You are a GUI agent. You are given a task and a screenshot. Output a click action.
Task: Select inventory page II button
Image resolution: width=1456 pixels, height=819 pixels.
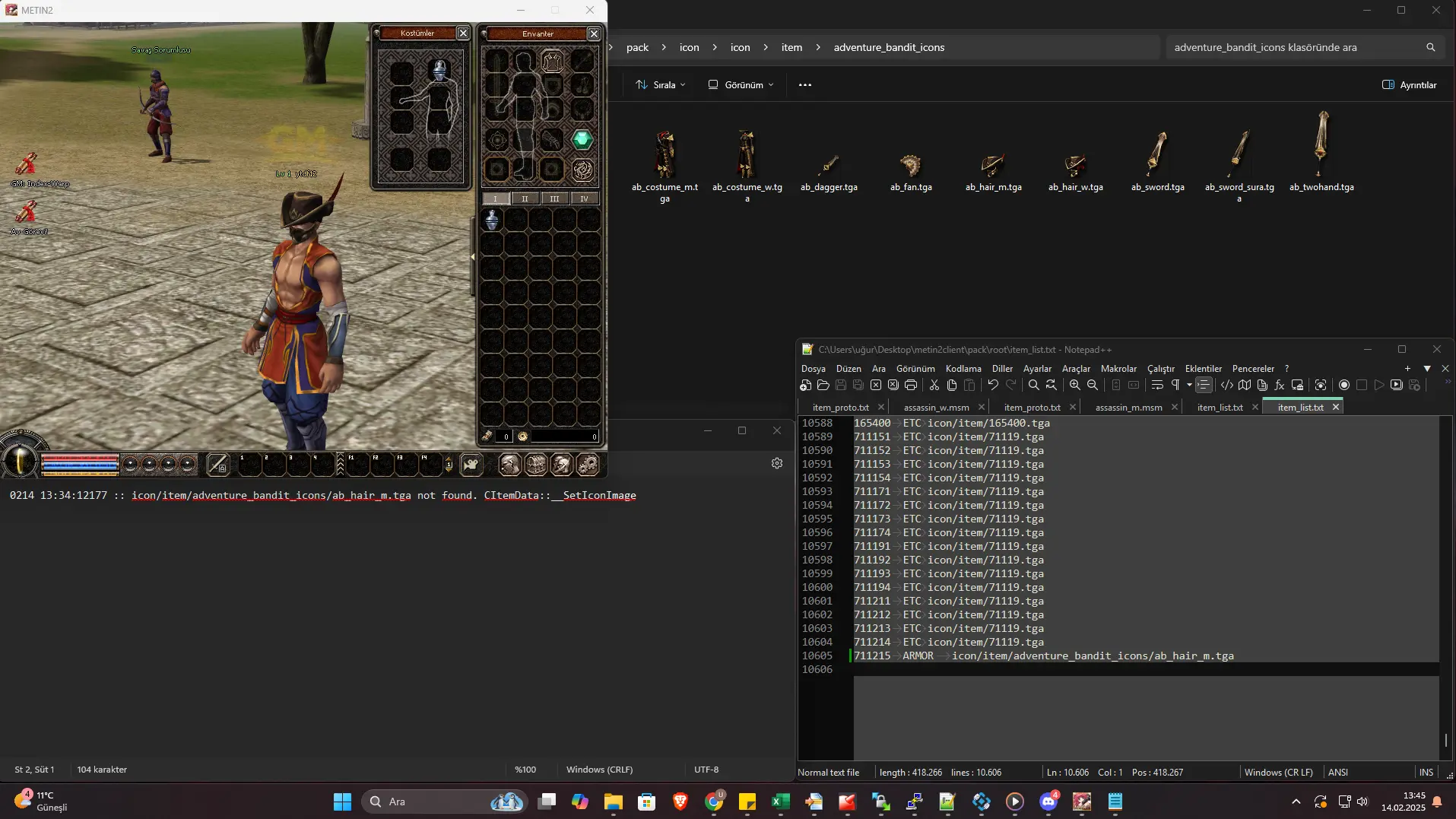(x=525, y=198)
